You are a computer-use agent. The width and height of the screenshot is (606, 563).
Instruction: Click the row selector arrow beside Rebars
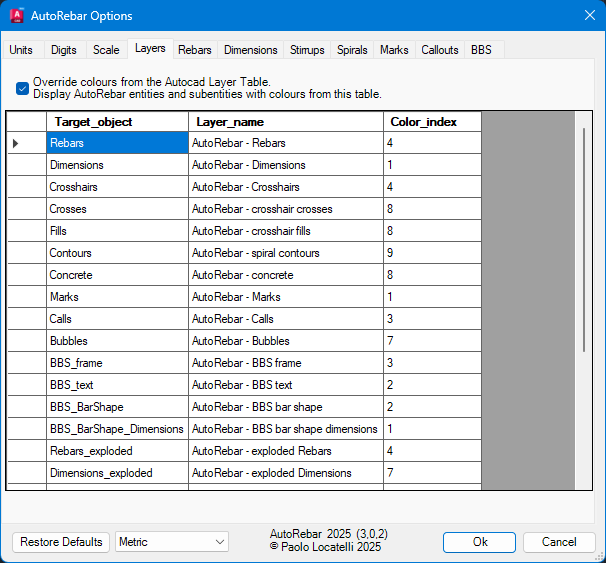[x=16, y=143]
